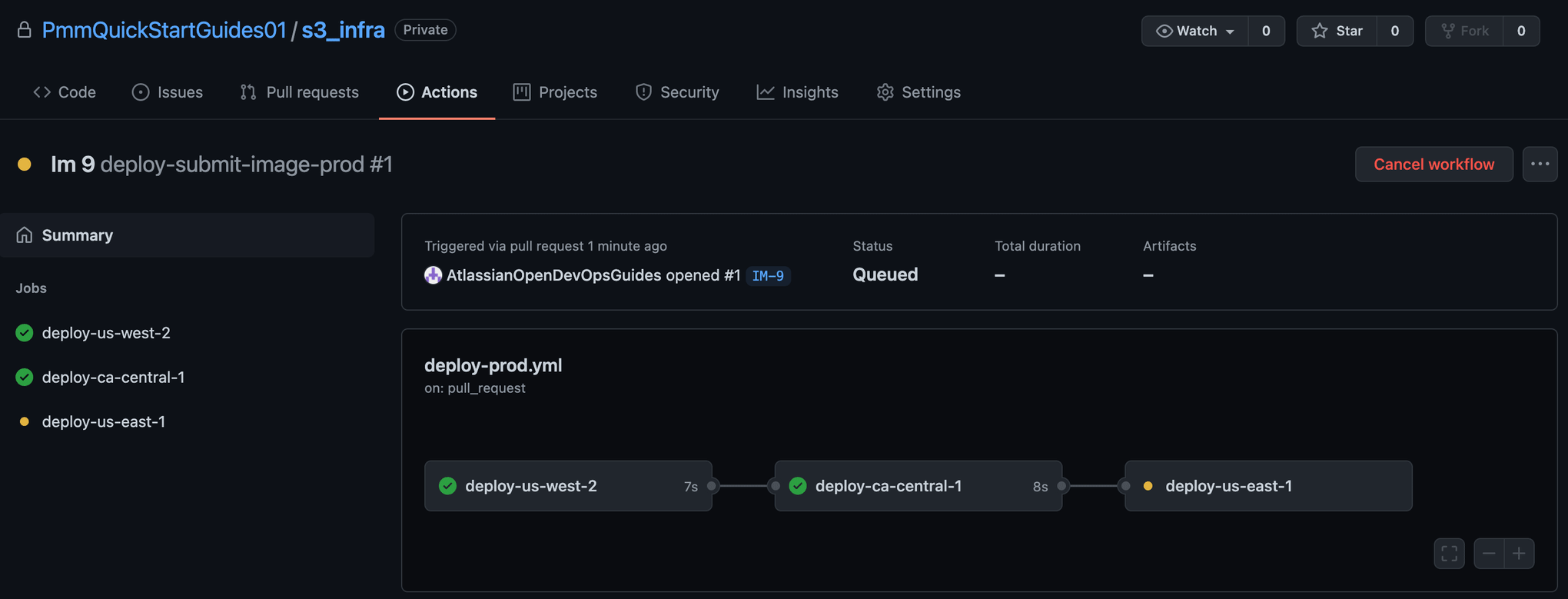Open the IM-9 branch label link
Screen dimensions: 1568x599
768,276
